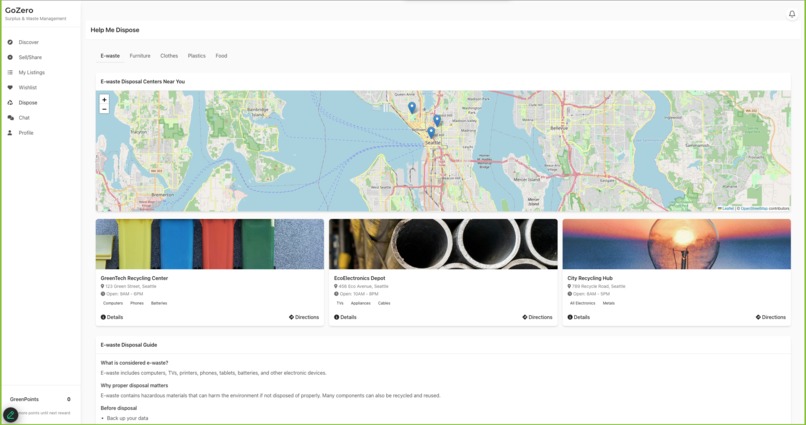Click the 456 Eco Avenue, Seattle address
This screenshot has height=425, width=806.
pyautogui.click(x=363, y=286)
